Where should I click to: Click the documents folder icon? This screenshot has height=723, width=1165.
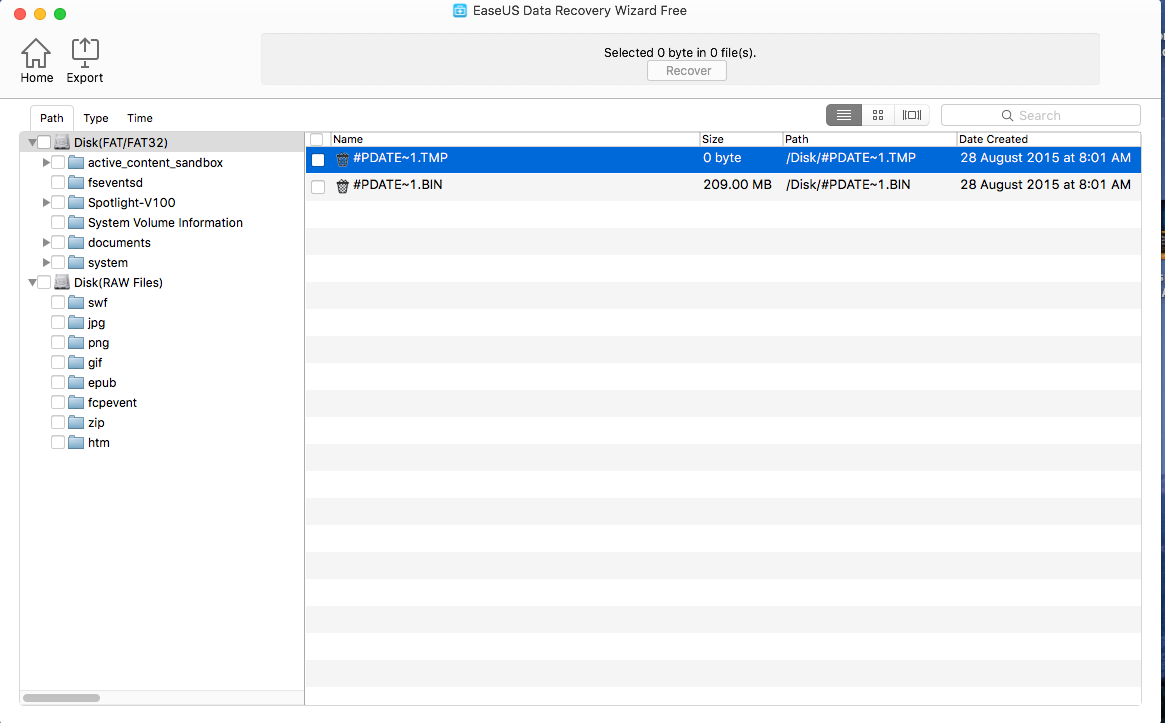[76, 242]
